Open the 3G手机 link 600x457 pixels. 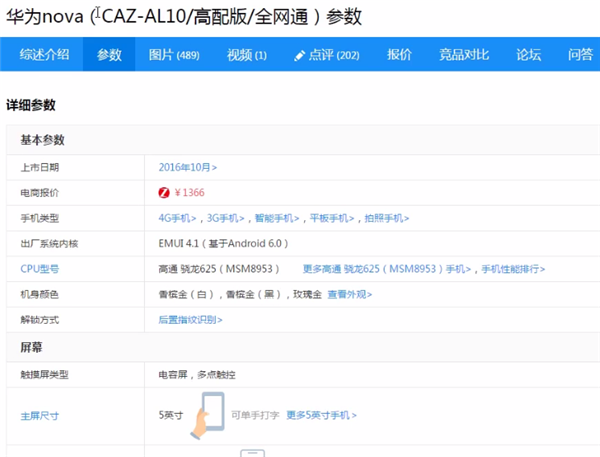(225, 218)
